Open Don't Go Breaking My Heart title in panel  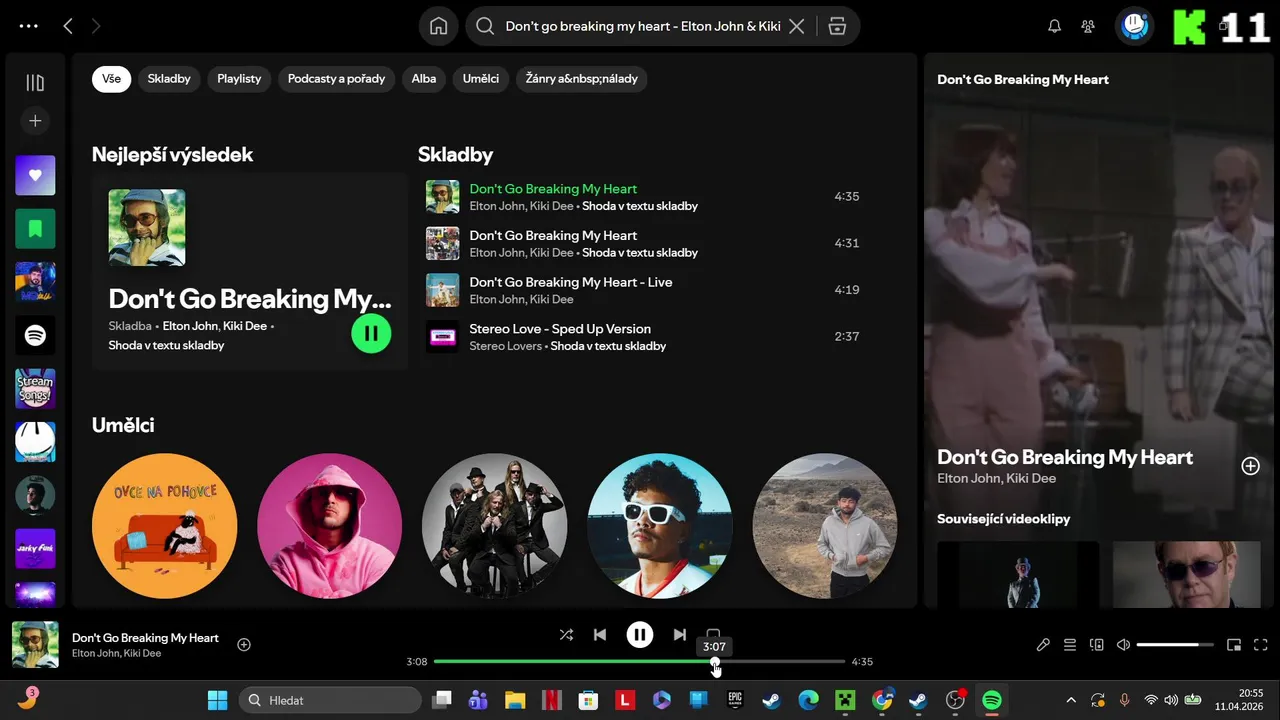pos(1065,458)
